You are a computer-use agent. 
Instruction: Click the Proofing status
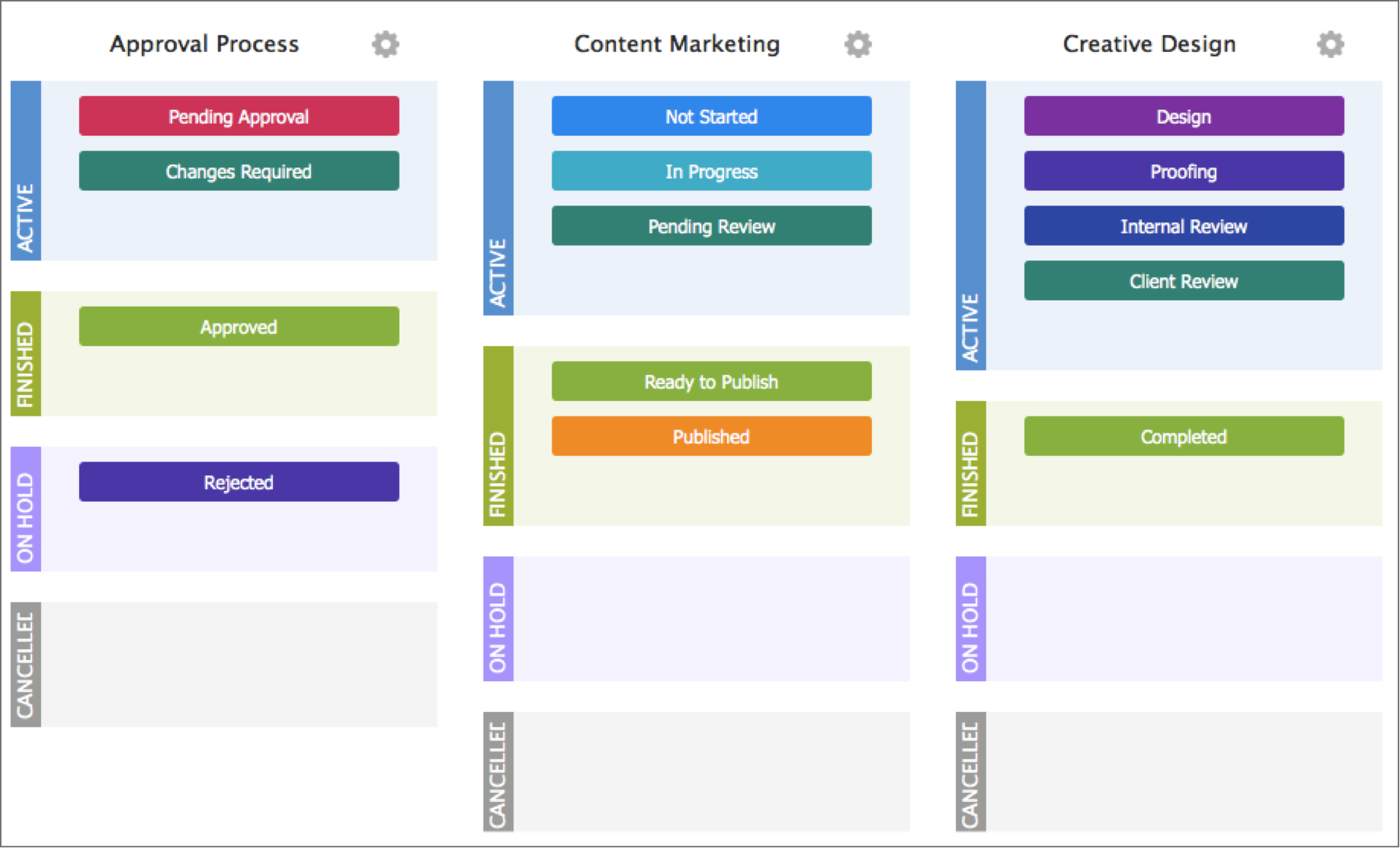click(x=1184, y=171)
